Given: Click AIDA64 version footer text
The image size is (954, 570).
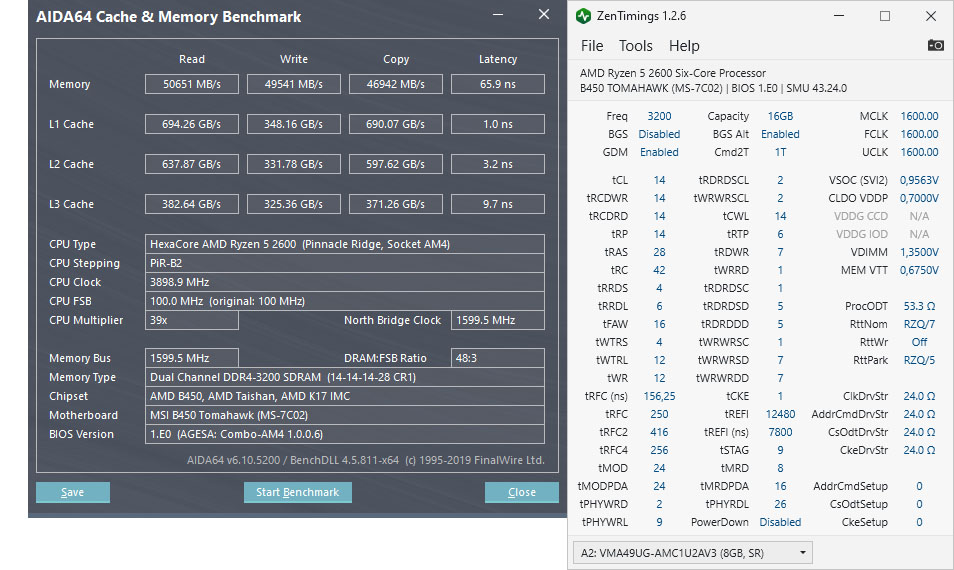Looking at the screenshot, I should pyautogui.click(x=365, y=460).
